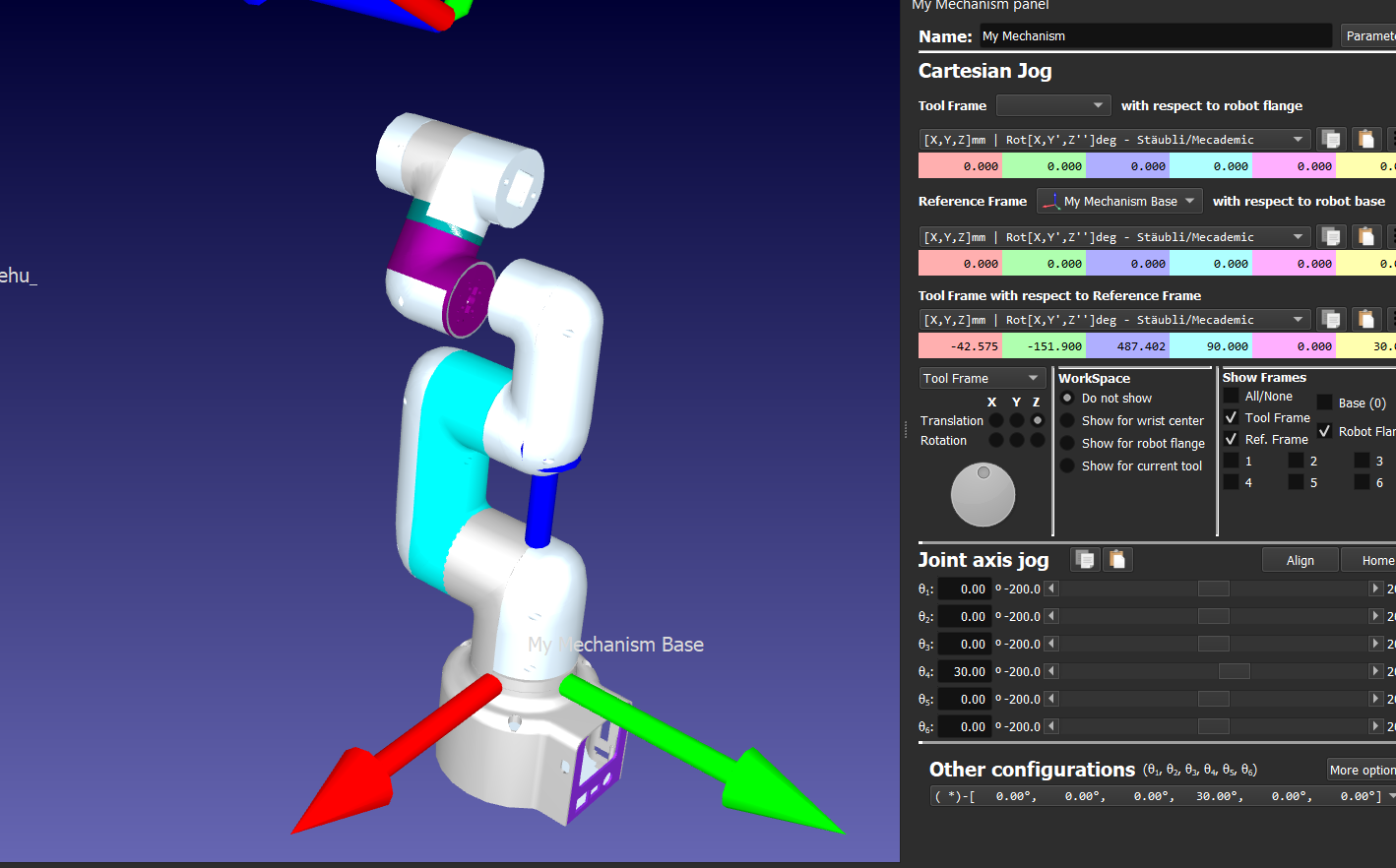Open the 'My Mechanism Base' Reference Frame dropdown
Viewport: 1396px width, 868px height.
1119,201
